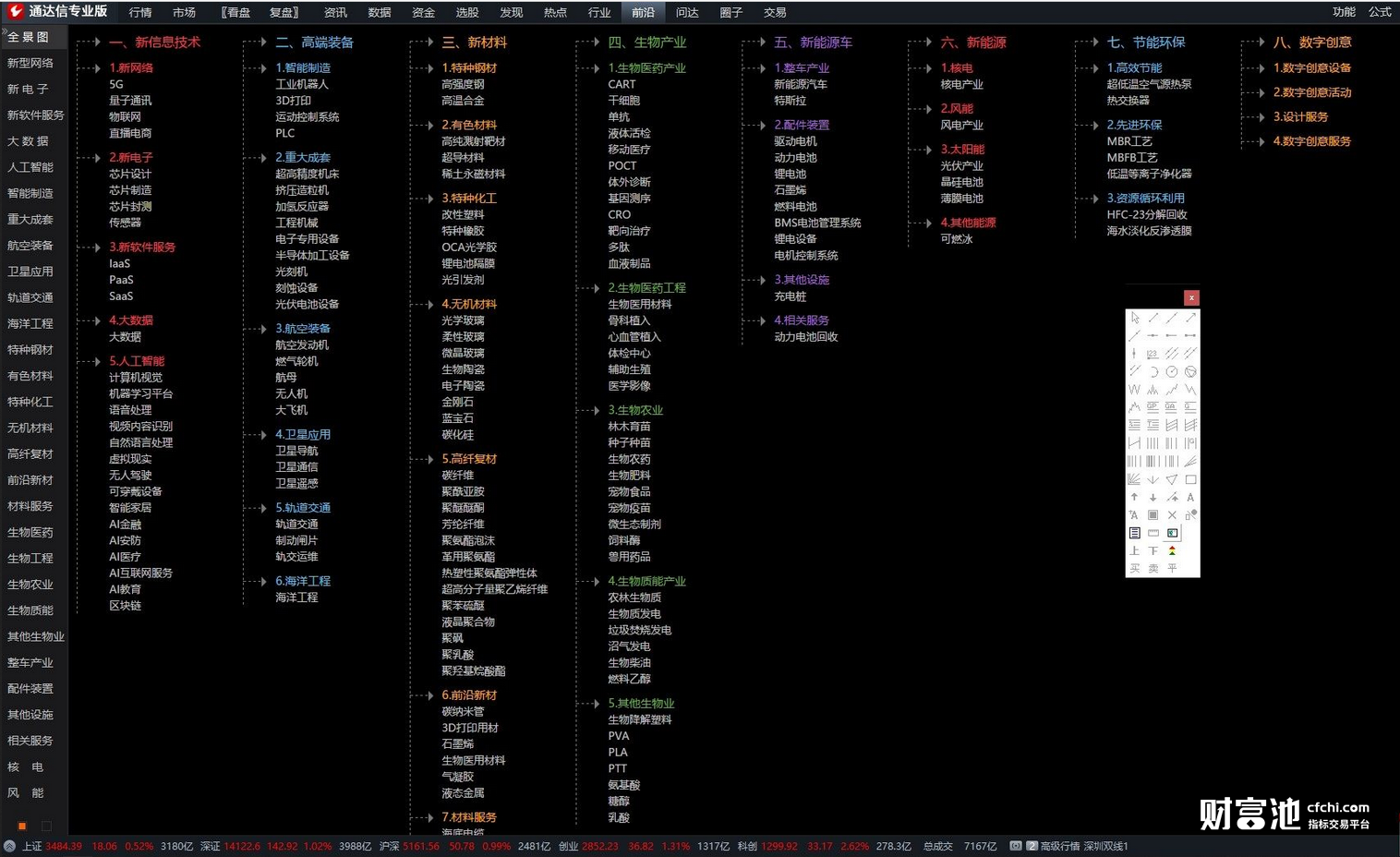
Task: Insert text with the plain 'A' tool
Action: click(x=1190, y=497)
